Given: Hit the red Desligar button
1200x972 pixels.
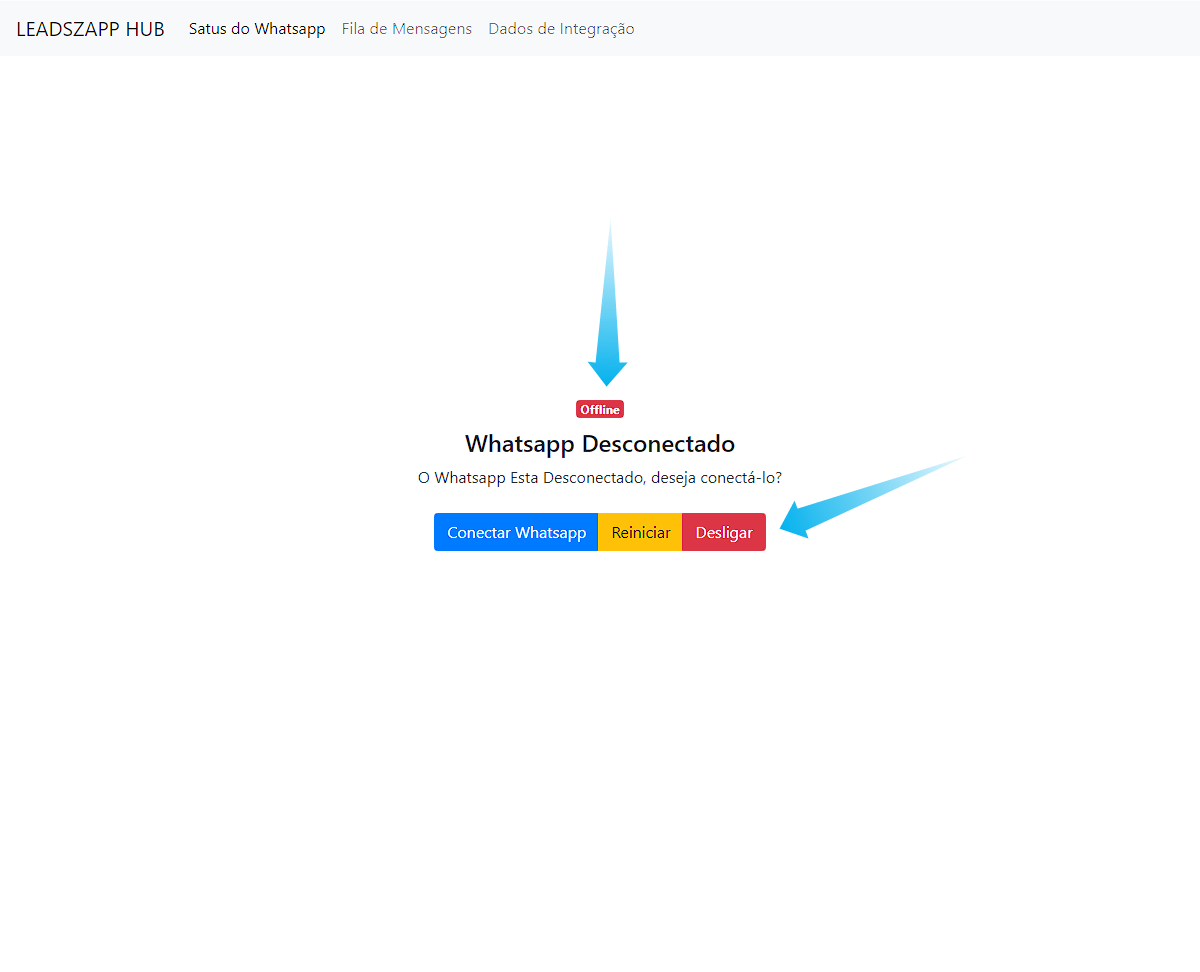Looking at the screenshot, I should click(x=724, y=533).
